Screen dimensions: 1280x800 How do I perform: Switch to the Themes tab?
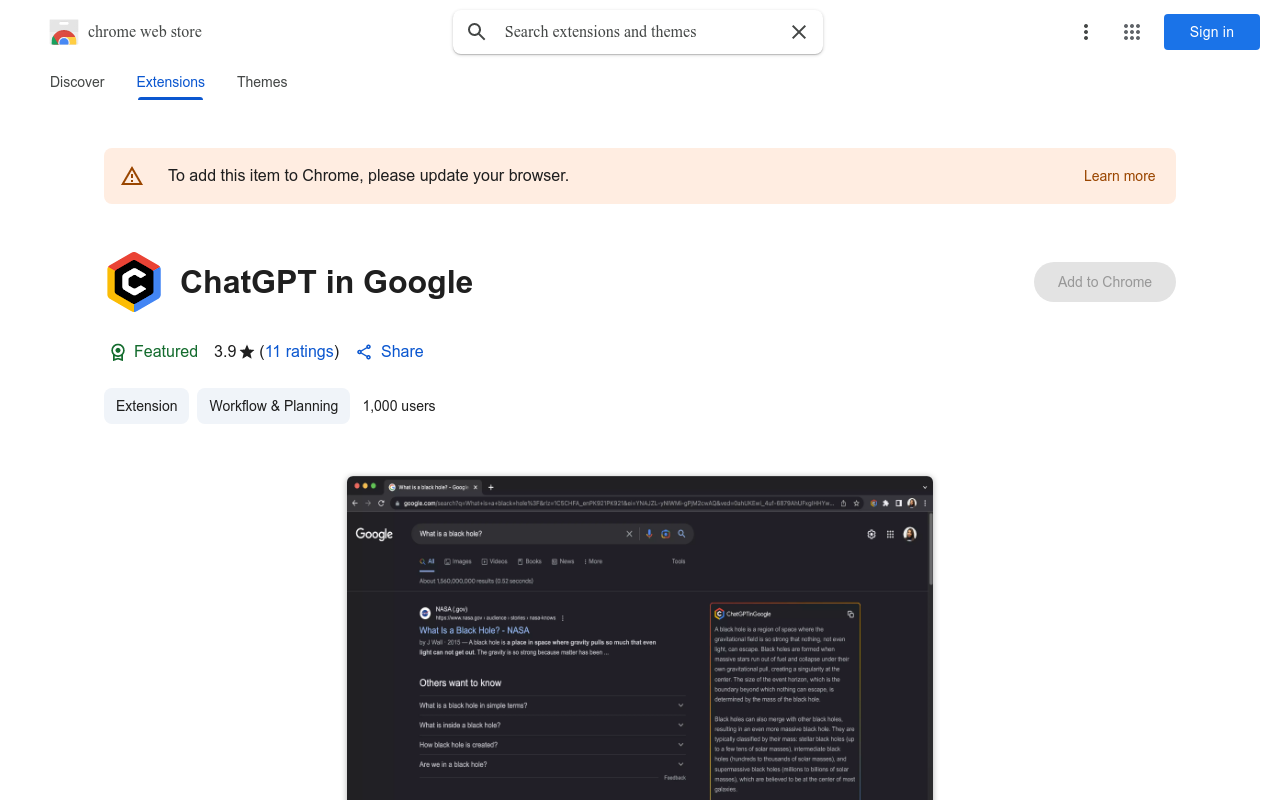tap(262, 82)
